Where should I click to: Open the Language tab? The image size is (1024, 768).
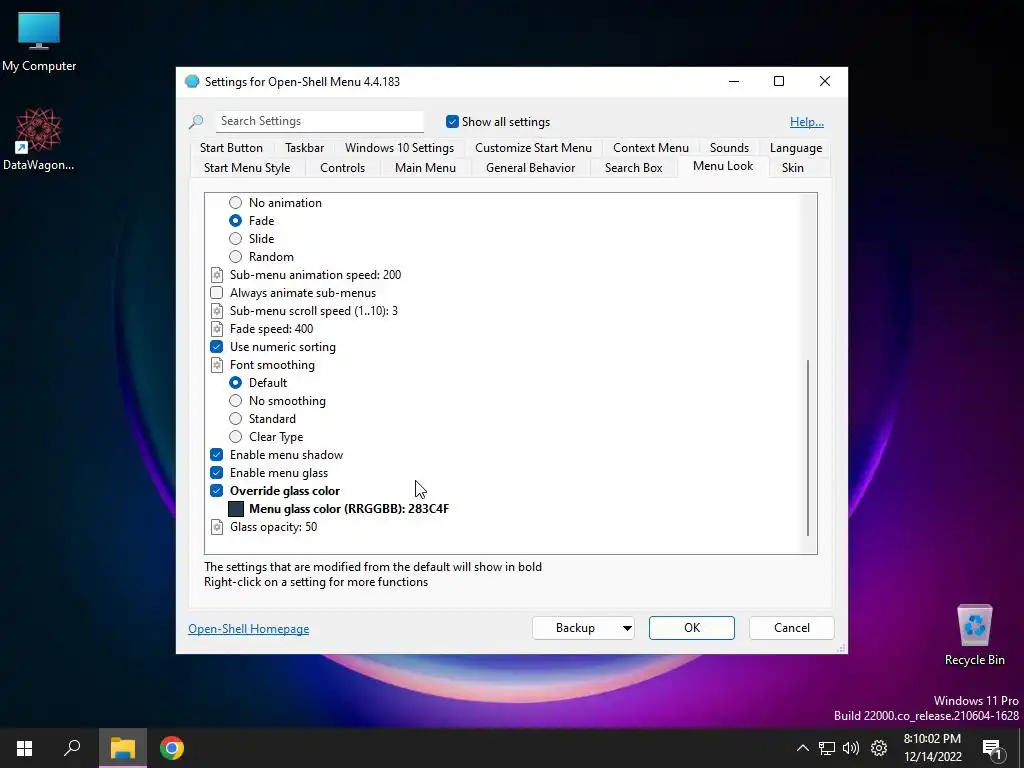[x=795, y=148]
